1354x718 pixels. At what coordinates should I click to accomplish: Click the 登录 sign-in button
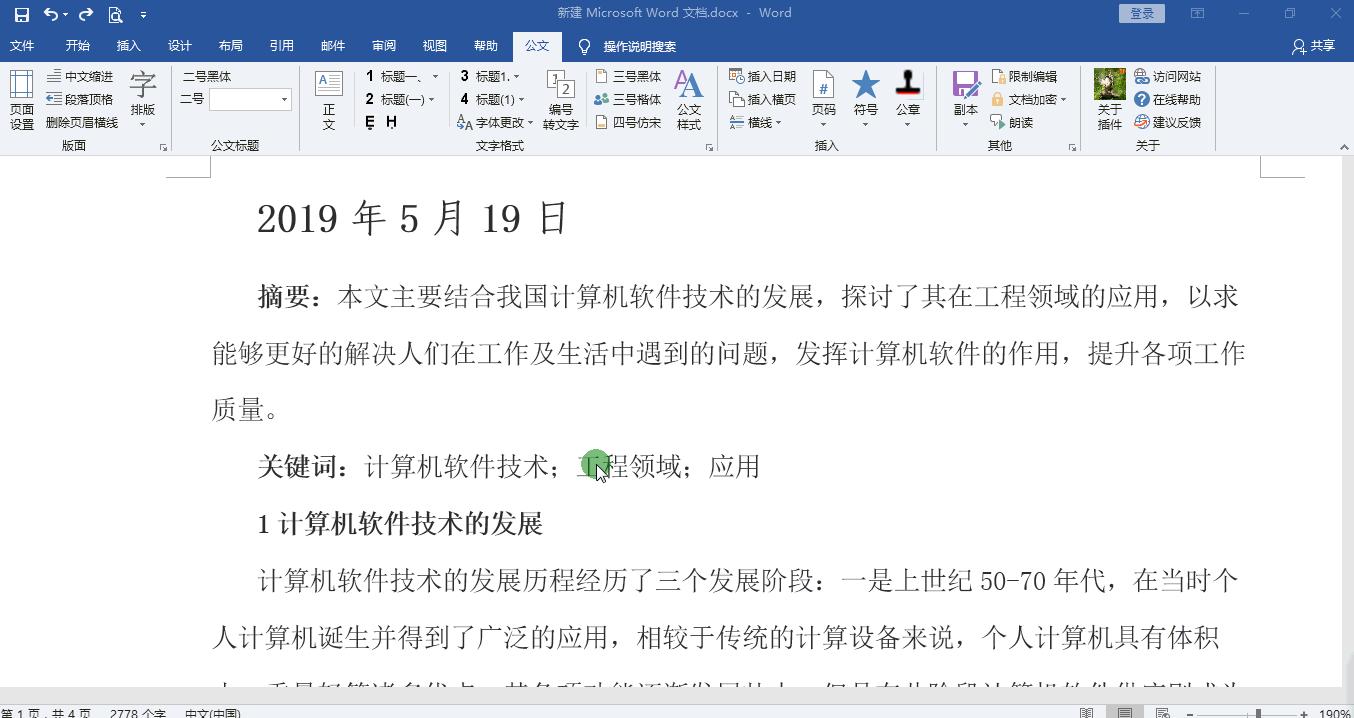pyautogui.click(x=1141, y=13)
